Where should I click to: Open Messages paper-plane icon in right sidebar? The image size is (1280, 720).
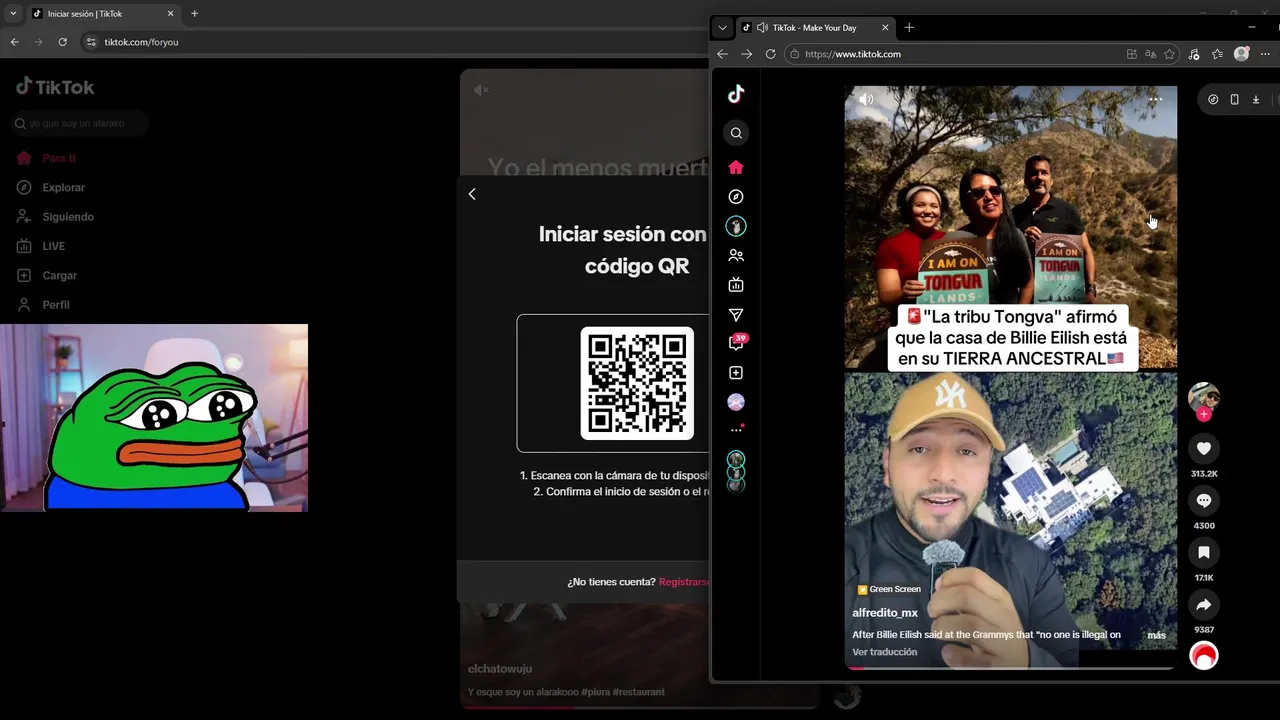[x=736, y=315]
